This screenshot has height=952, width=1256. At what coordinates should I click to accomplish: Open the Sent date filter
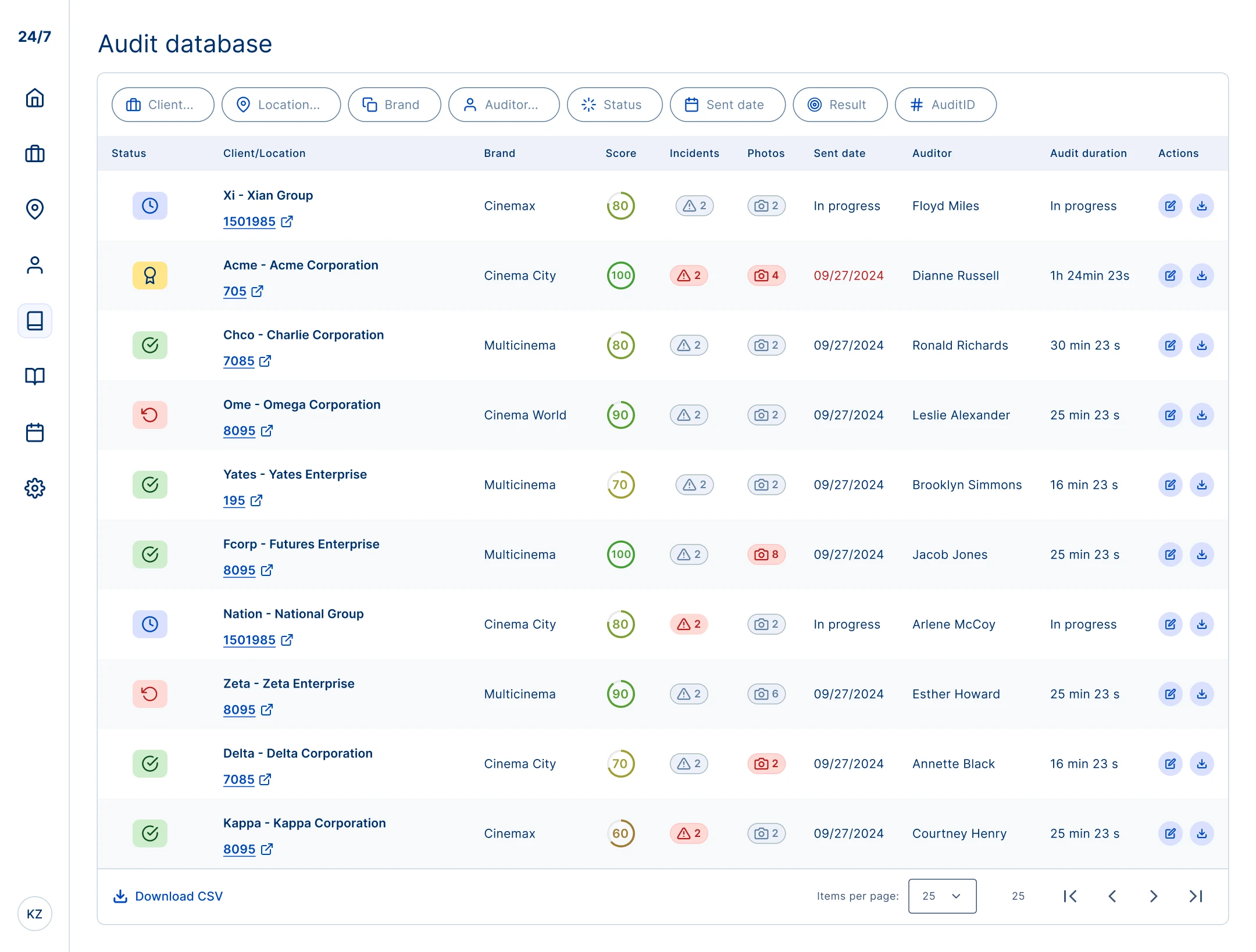coord(727,105)
